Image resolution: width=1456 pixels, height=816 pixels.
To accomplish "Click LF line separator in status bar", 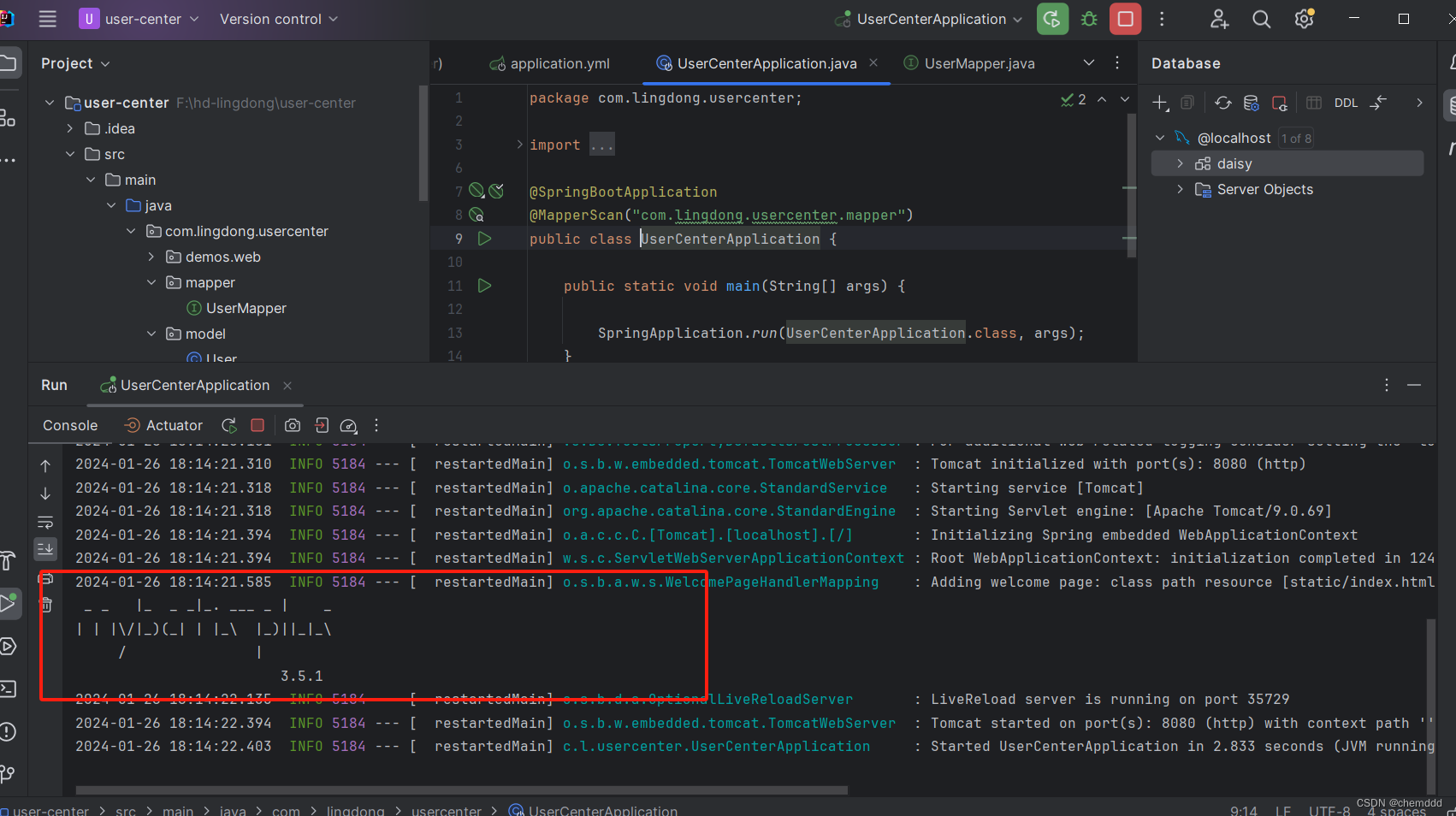I will (x=1282, y=810).
